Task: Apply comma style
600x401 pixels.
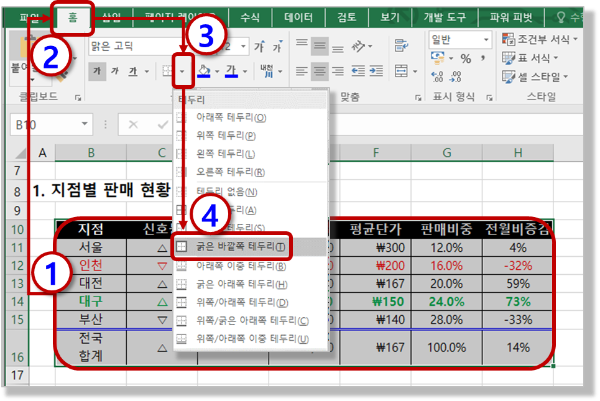Action: (x=484, y=59)
